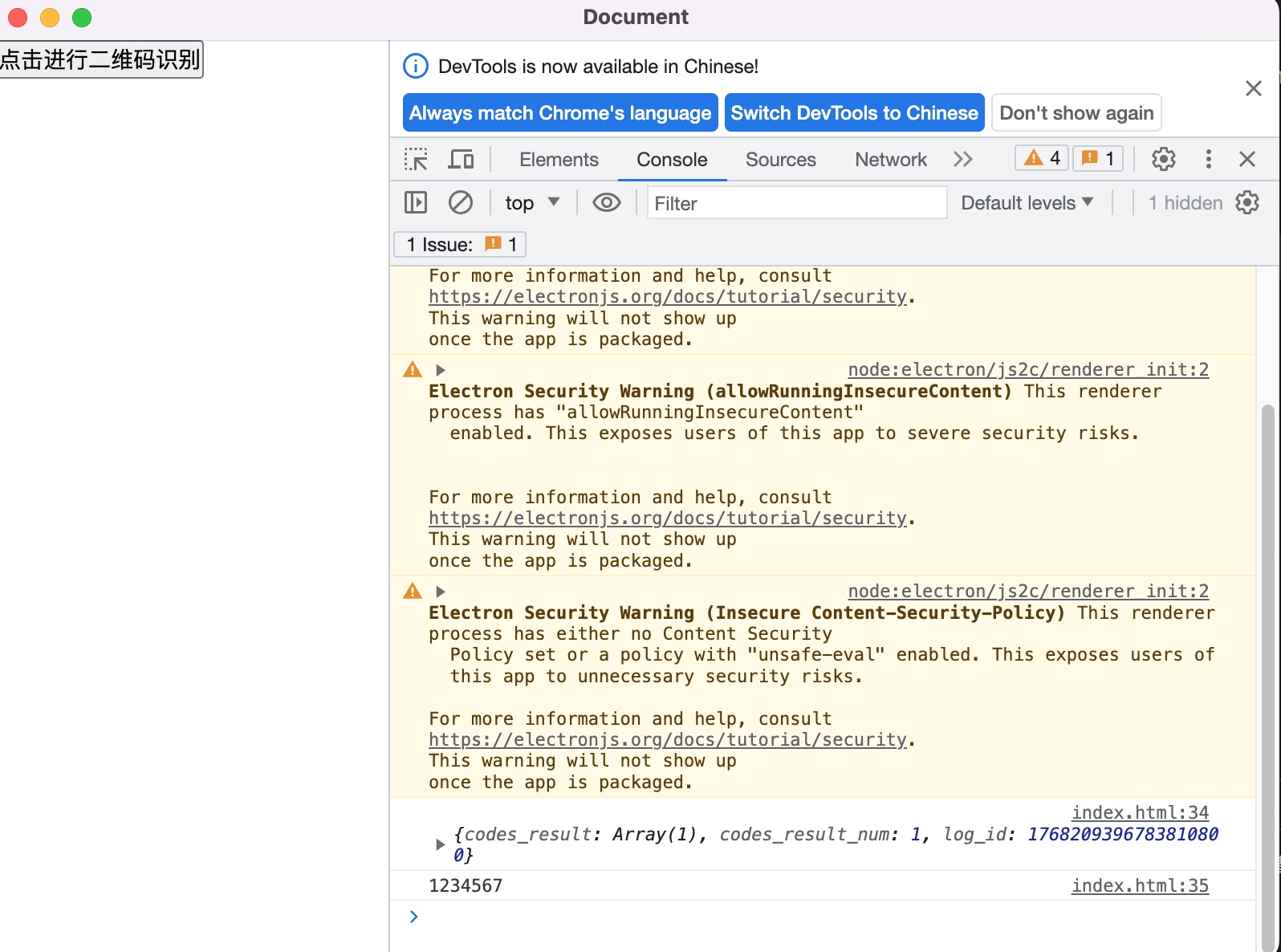1281x952 pixels.
Task: Show more DevTools tabs via chevrons
Action: click(x=963, y=159)
